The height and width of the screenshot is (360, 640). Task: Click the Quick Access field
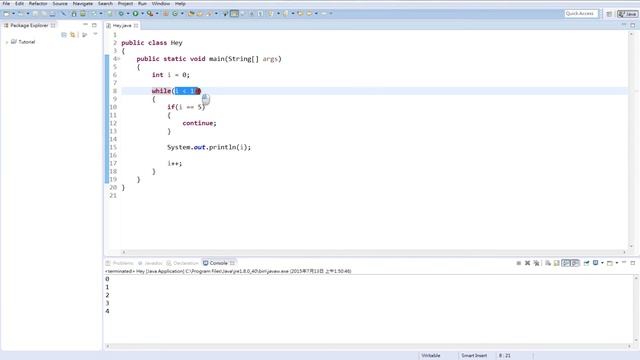pyautogui.click(x=581, y=13)
